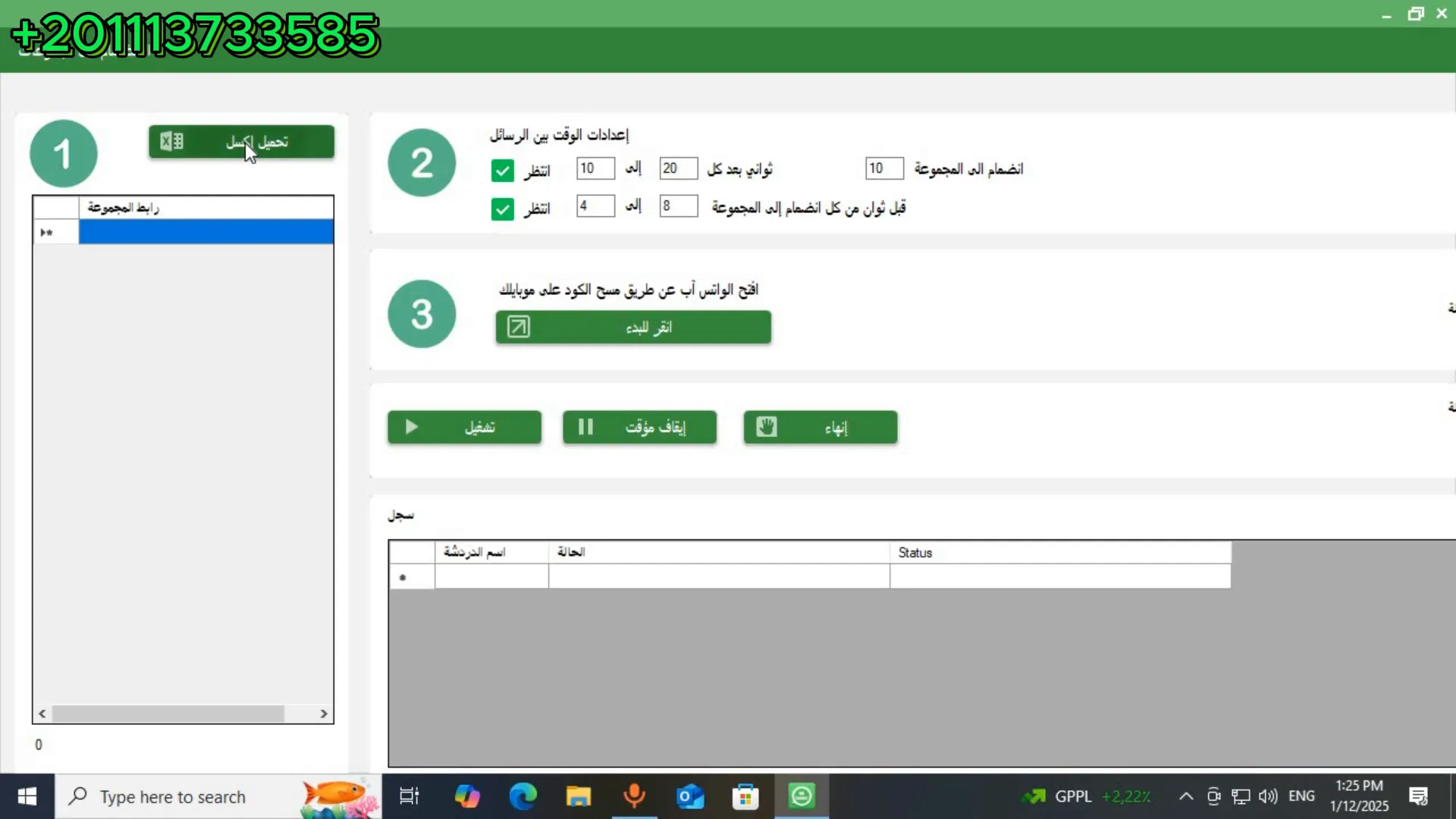Open Microsoft Store from the taskbar
The image size is (1456, 819).
(x=746, y=796)
